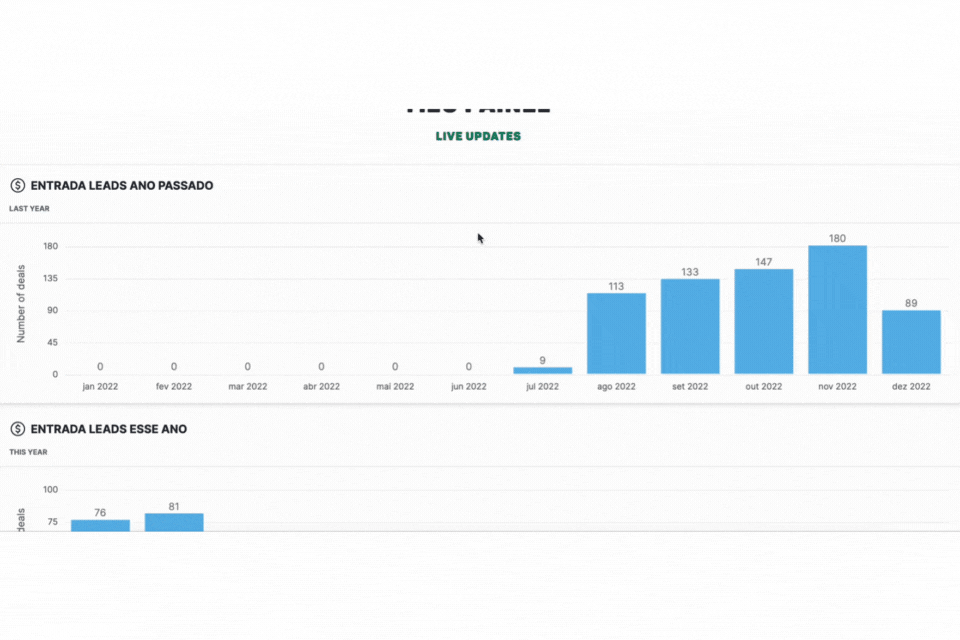Click the bar labeled 76 in this year's chart
The height and width of the screenshot is (640, 960).
(100, 525)
